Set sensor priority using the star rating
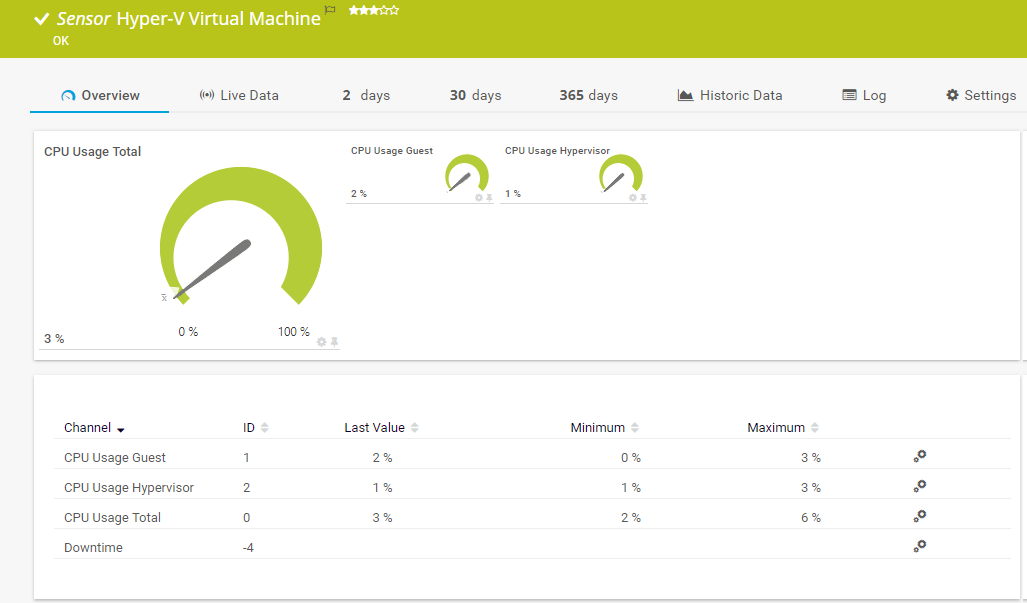Image resolution: width=1027 pixels, height=603 pixels. (374, 10)
